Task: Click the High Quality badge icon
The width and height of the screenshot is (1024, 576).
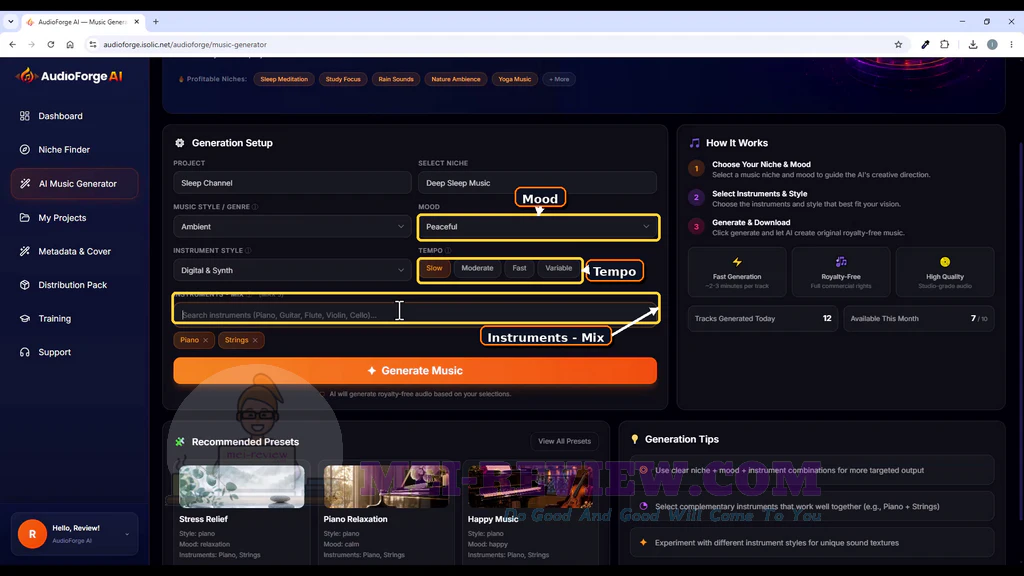Action: 944,262
